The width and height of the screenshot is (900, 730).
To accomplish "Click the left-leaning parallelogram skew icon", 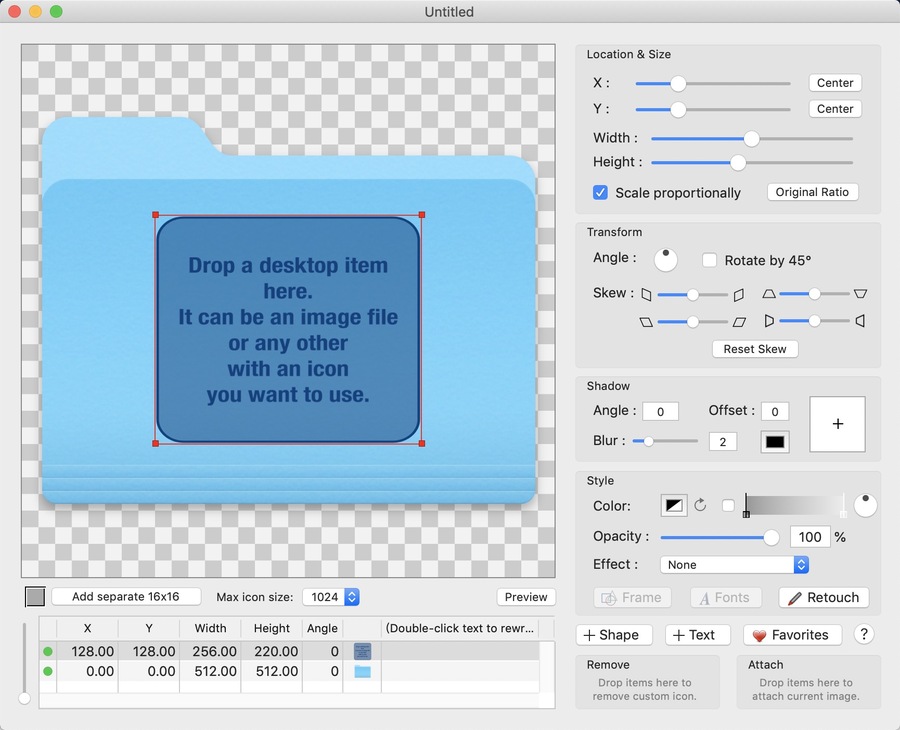I will pyautogui.click(x=646, y=322).
